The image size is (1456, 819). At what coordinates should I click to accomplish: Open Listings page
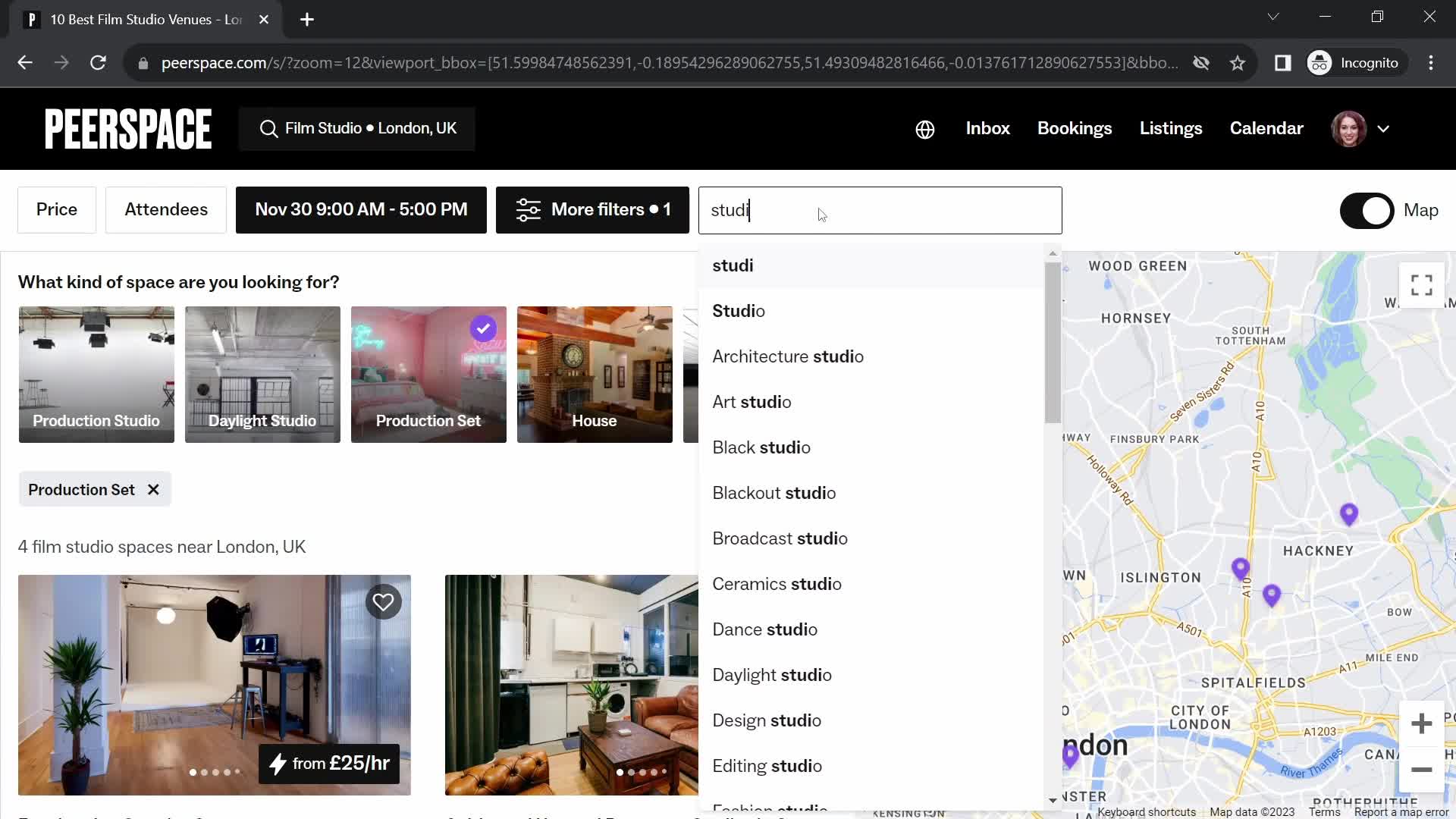point(1171,129)
